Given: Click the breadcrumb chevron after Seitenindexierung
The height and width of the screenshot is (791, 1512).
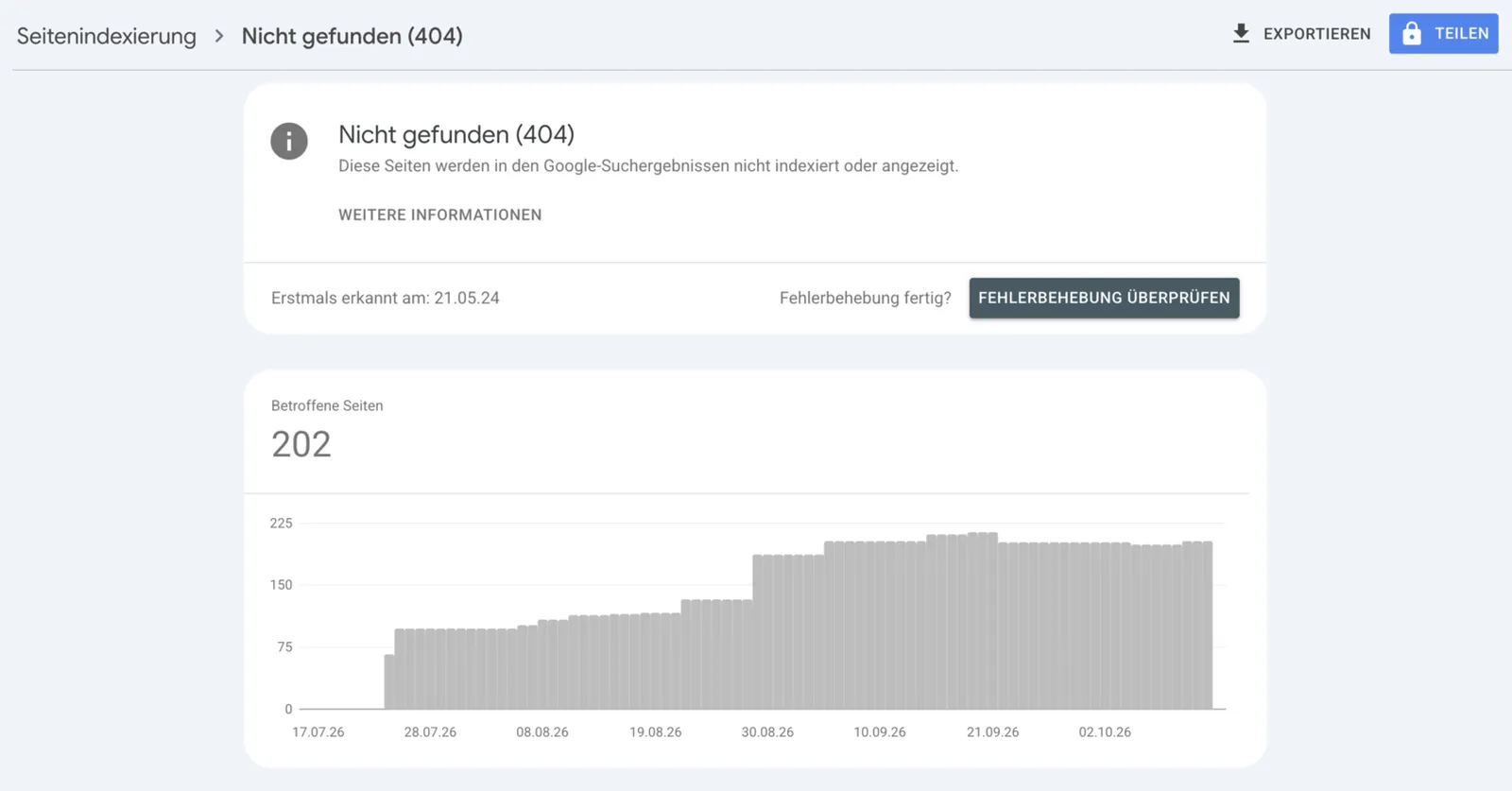Looking at the screenshot, I should (x=219, y=36).
